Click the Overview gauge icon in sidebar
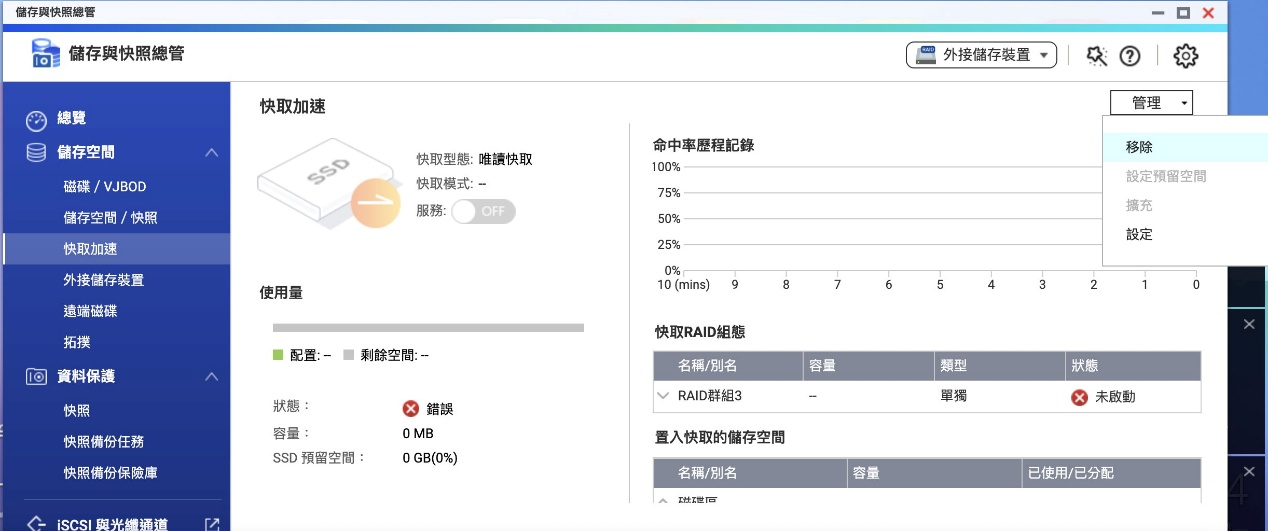This screenshot has height=531, width=1268. click(36, 120)
